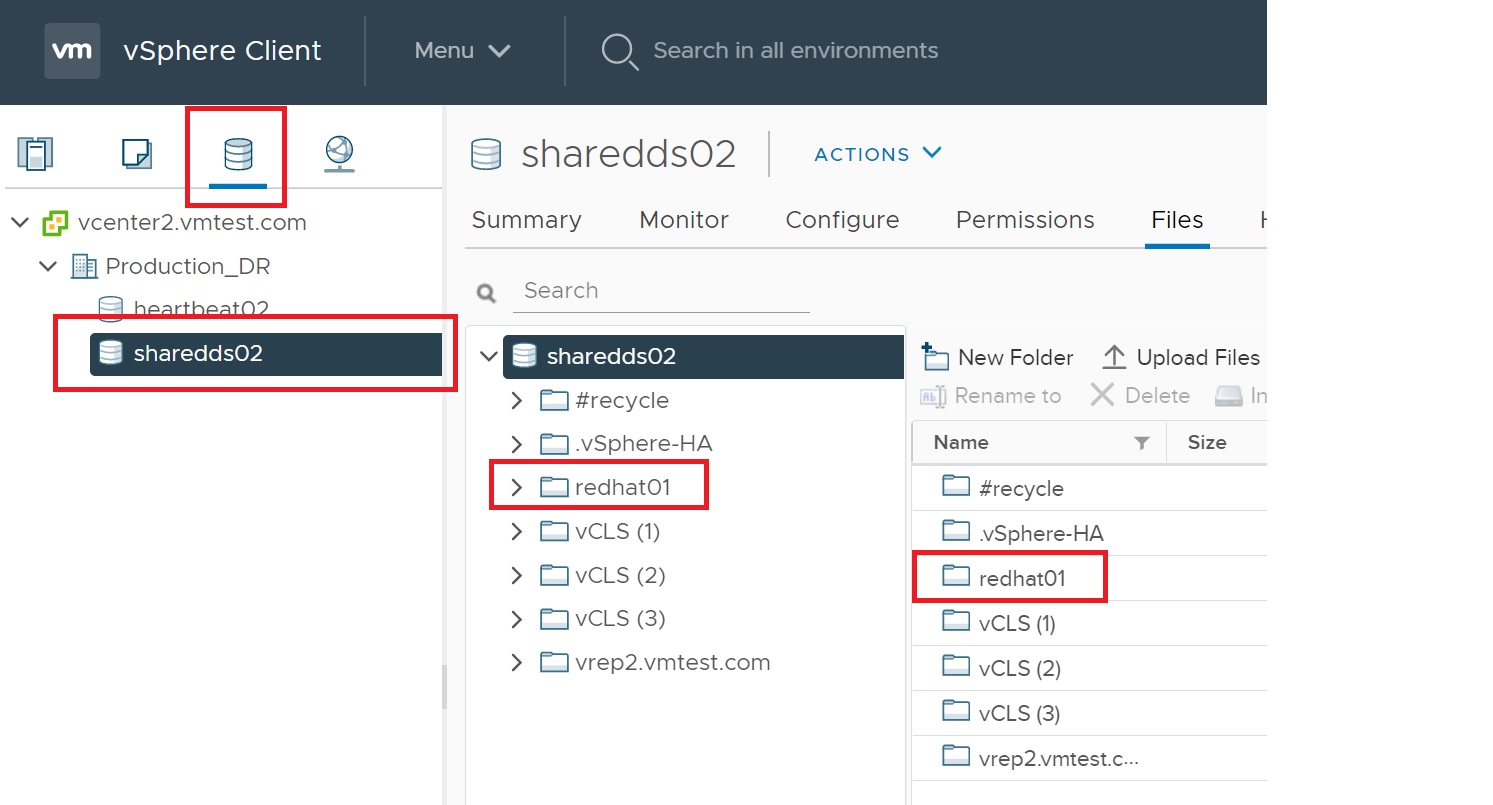Open the Hosts and Clusters view icon
This screenshot has width=1493, height=805.
pos(36,153)
